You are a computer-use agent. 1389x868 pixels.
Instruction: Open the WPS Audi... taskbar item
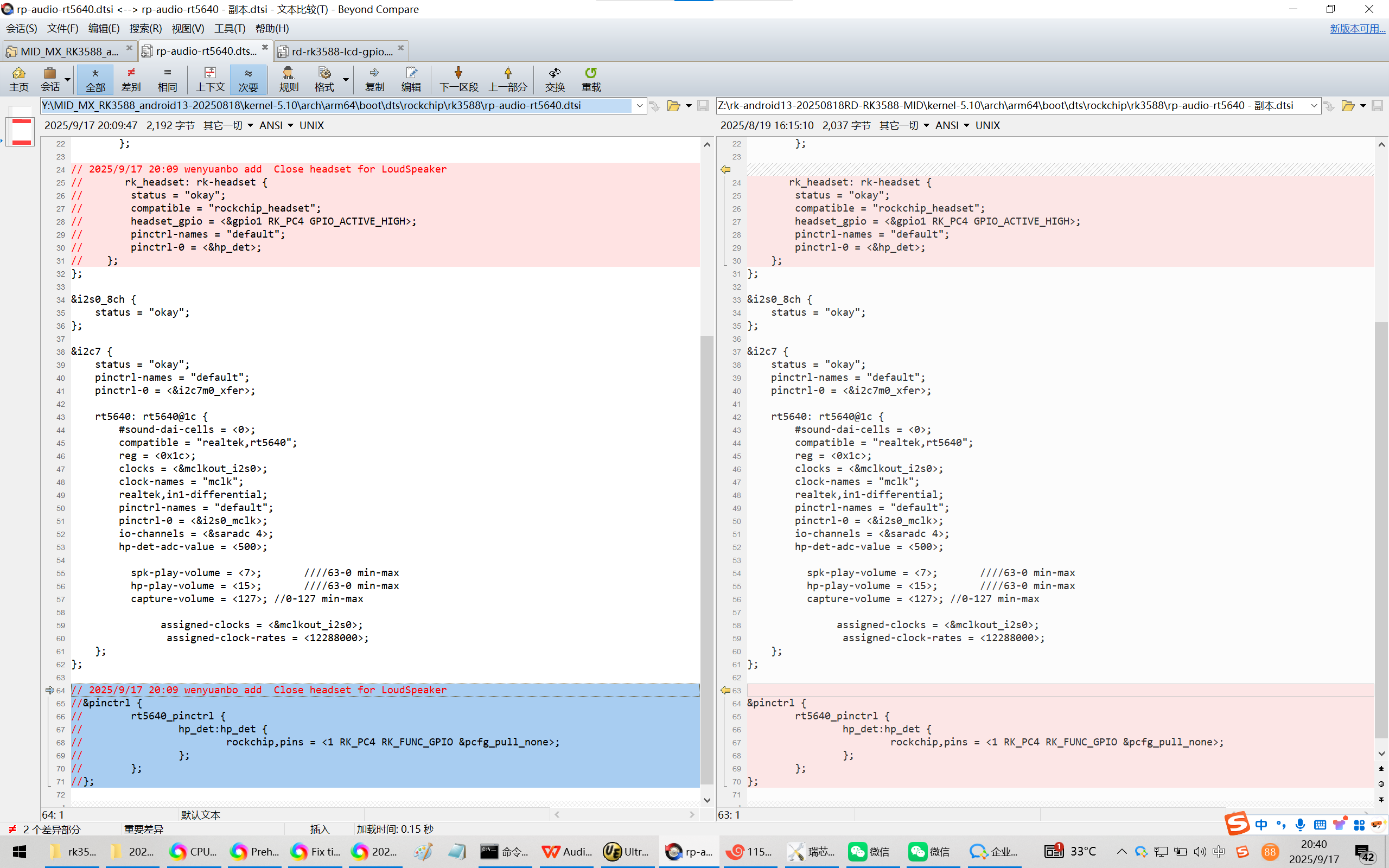click(x=567, y=851)
